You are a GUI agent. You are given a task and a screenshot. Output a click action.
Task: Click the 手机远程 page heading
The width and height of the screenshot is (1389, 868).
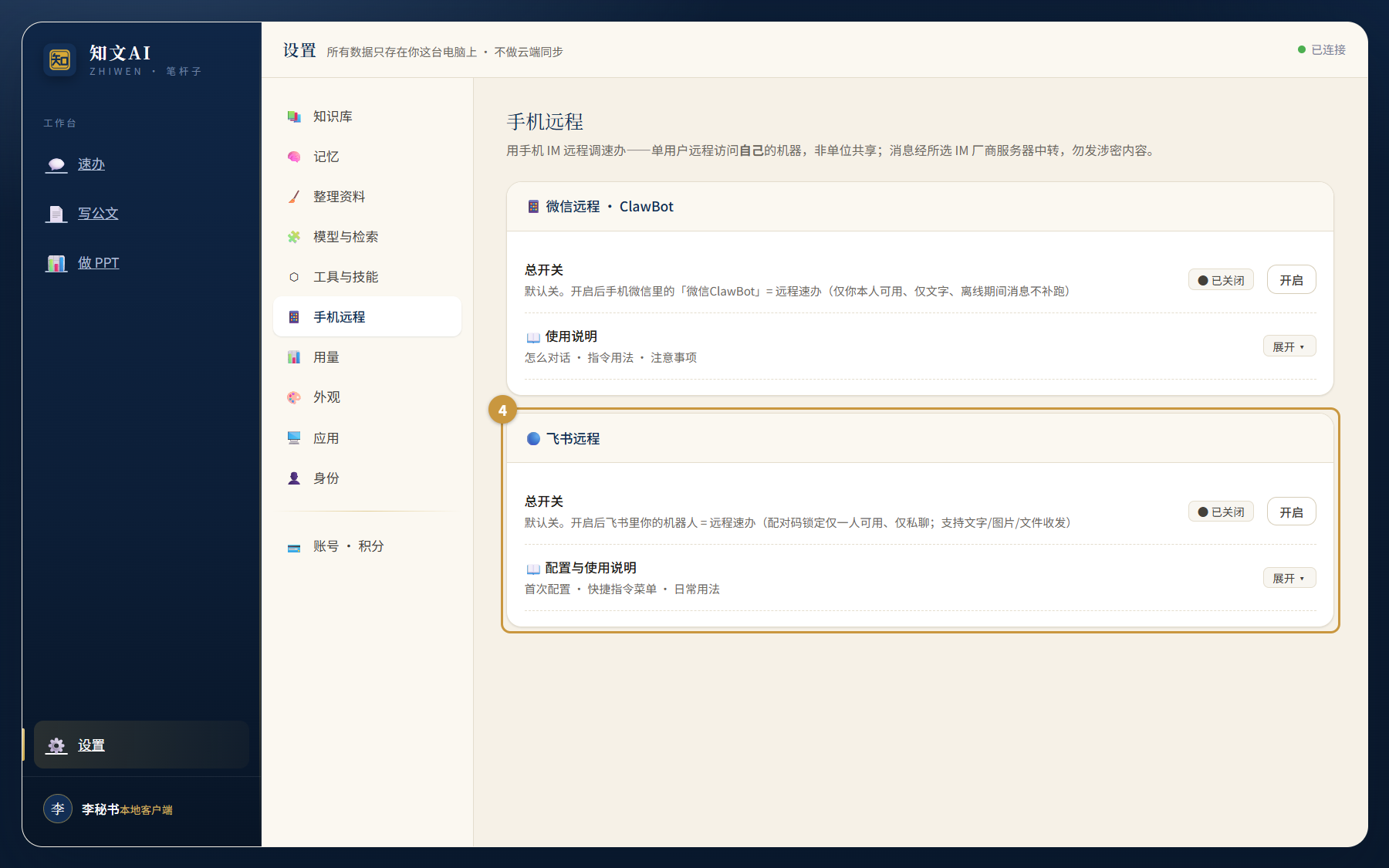(545, 122)
